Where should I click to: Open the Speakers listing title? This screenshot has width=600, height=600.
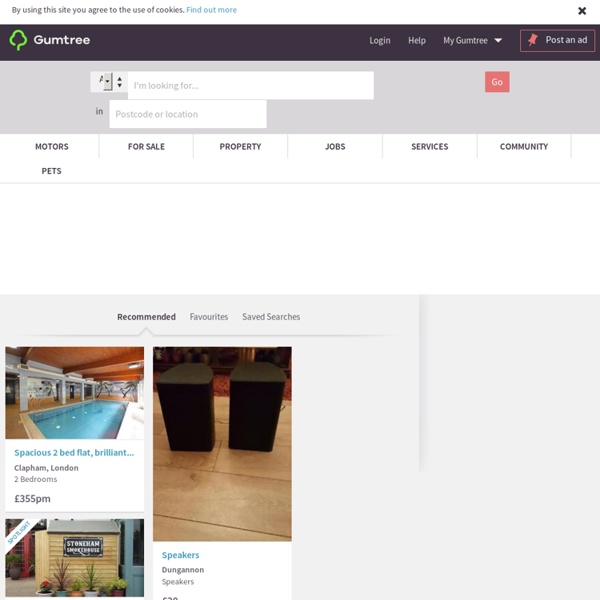click(181, 555)
